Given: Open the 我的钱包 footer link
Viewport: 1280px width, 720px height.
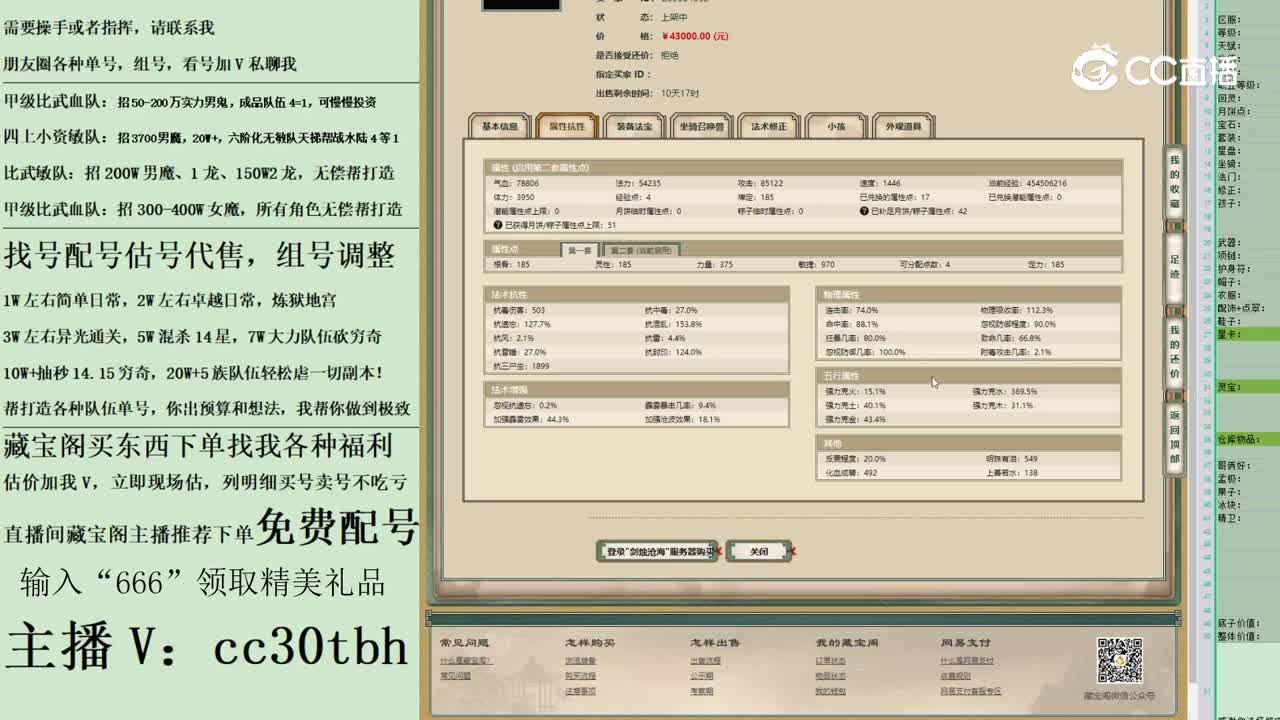Looking at the screenshot, I should coord(830,691).
